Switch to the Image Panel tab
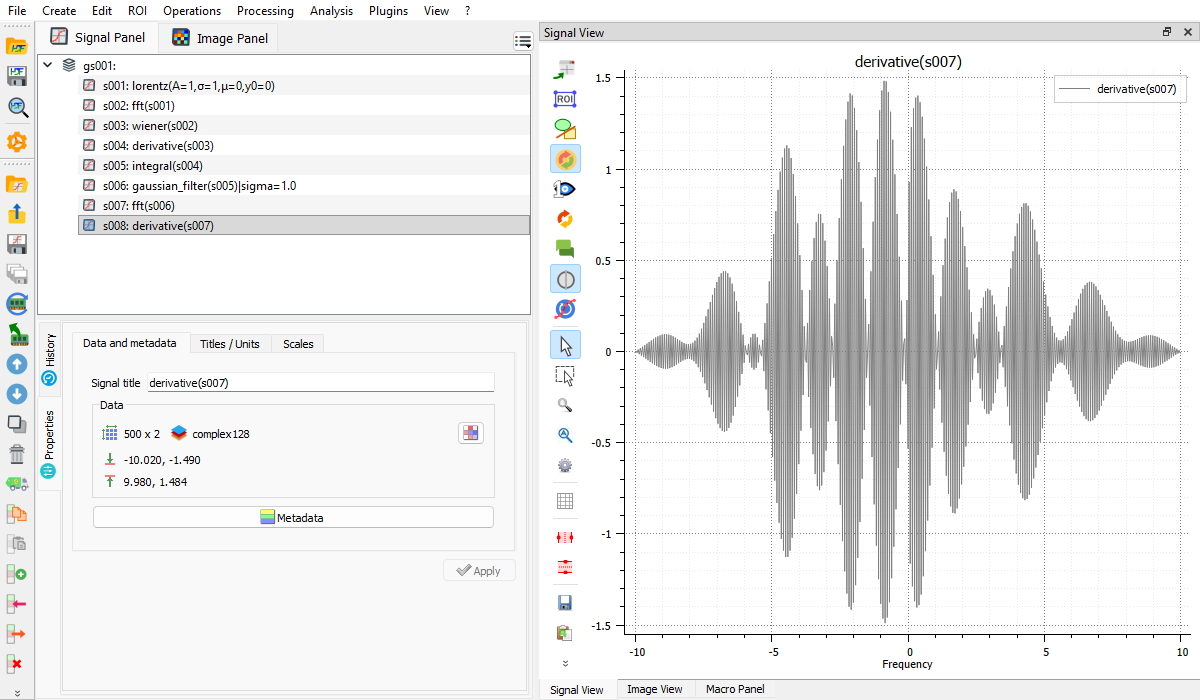 point(220,39)
